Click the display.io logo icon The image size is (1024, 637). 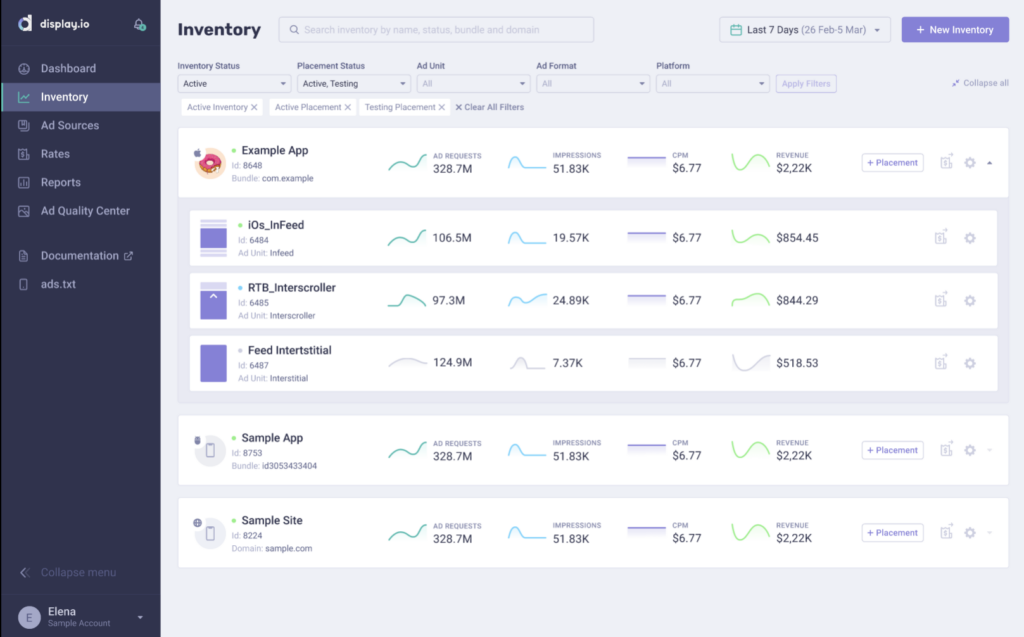(24, 24)
